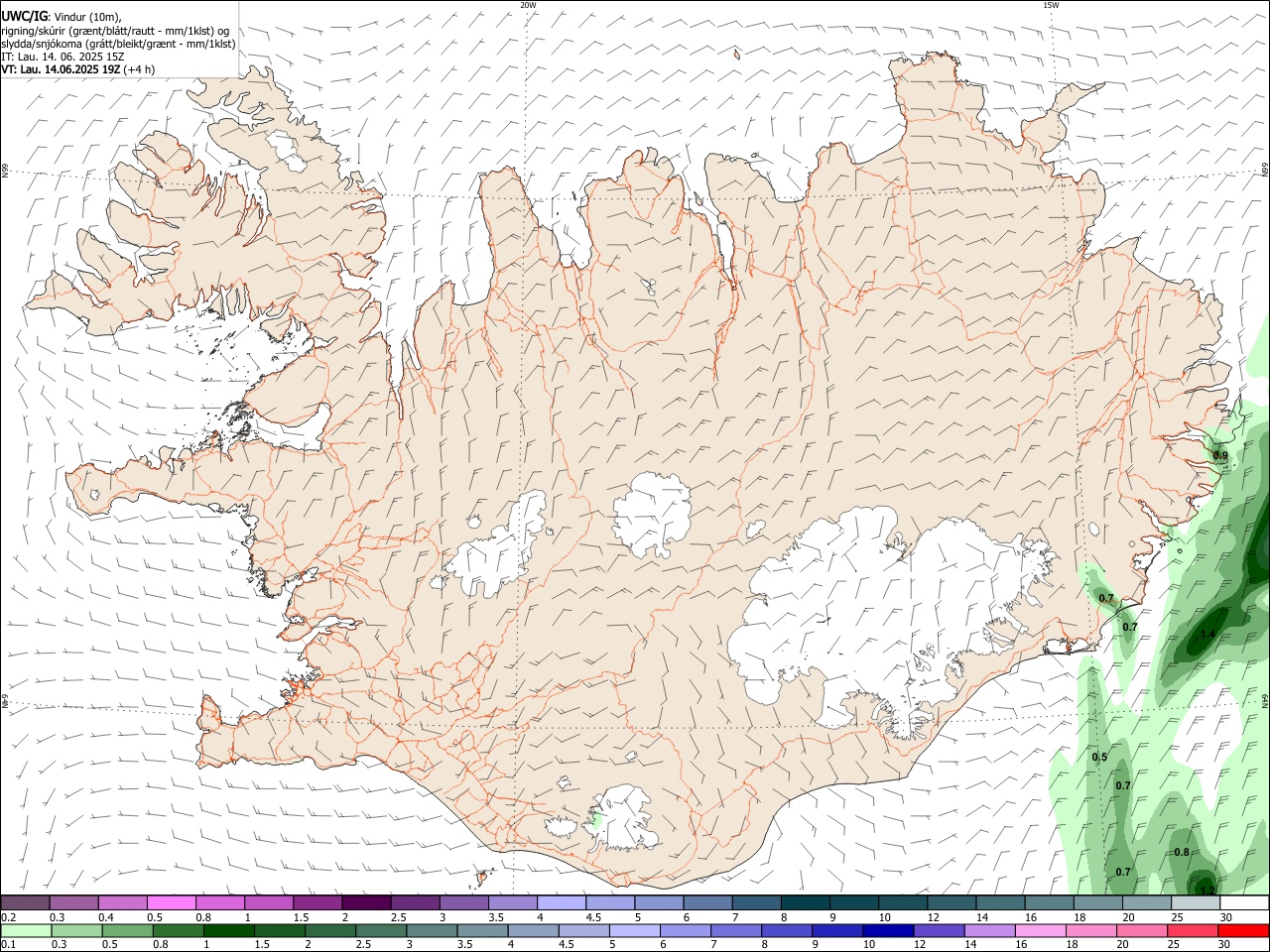
Task: Select the slydda/snjókoma legend description line
Action: tap(118, 44)
